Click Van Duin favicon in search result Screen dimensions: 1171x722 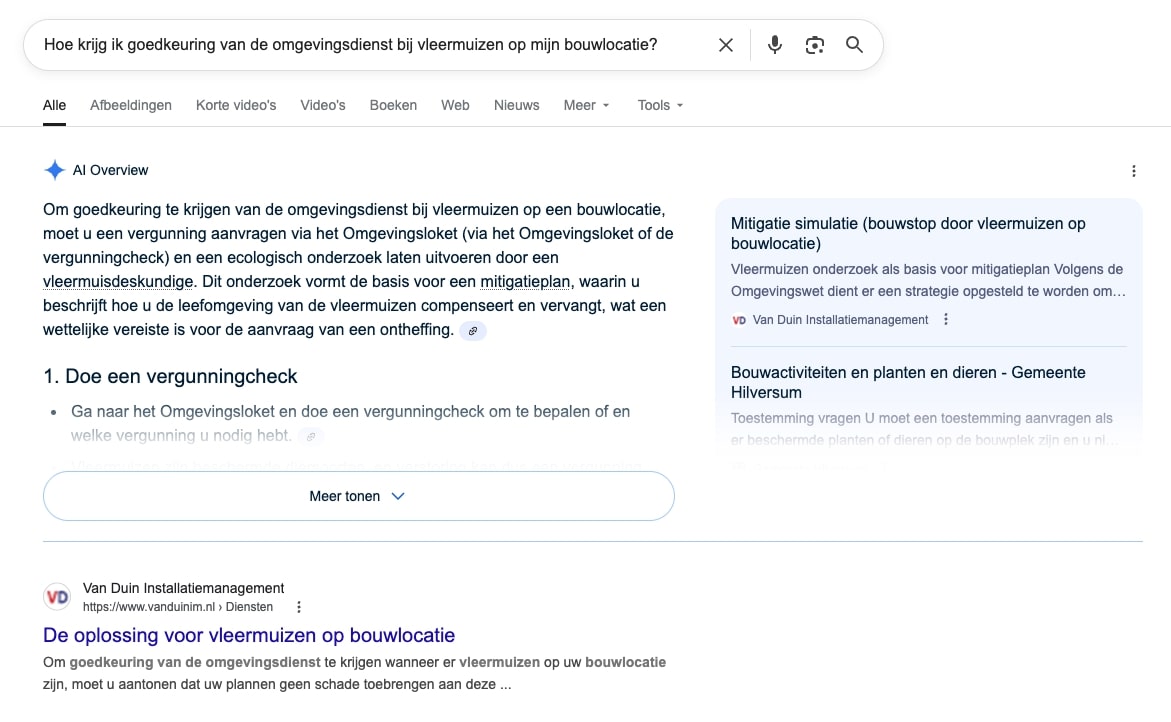pos(57,597)
